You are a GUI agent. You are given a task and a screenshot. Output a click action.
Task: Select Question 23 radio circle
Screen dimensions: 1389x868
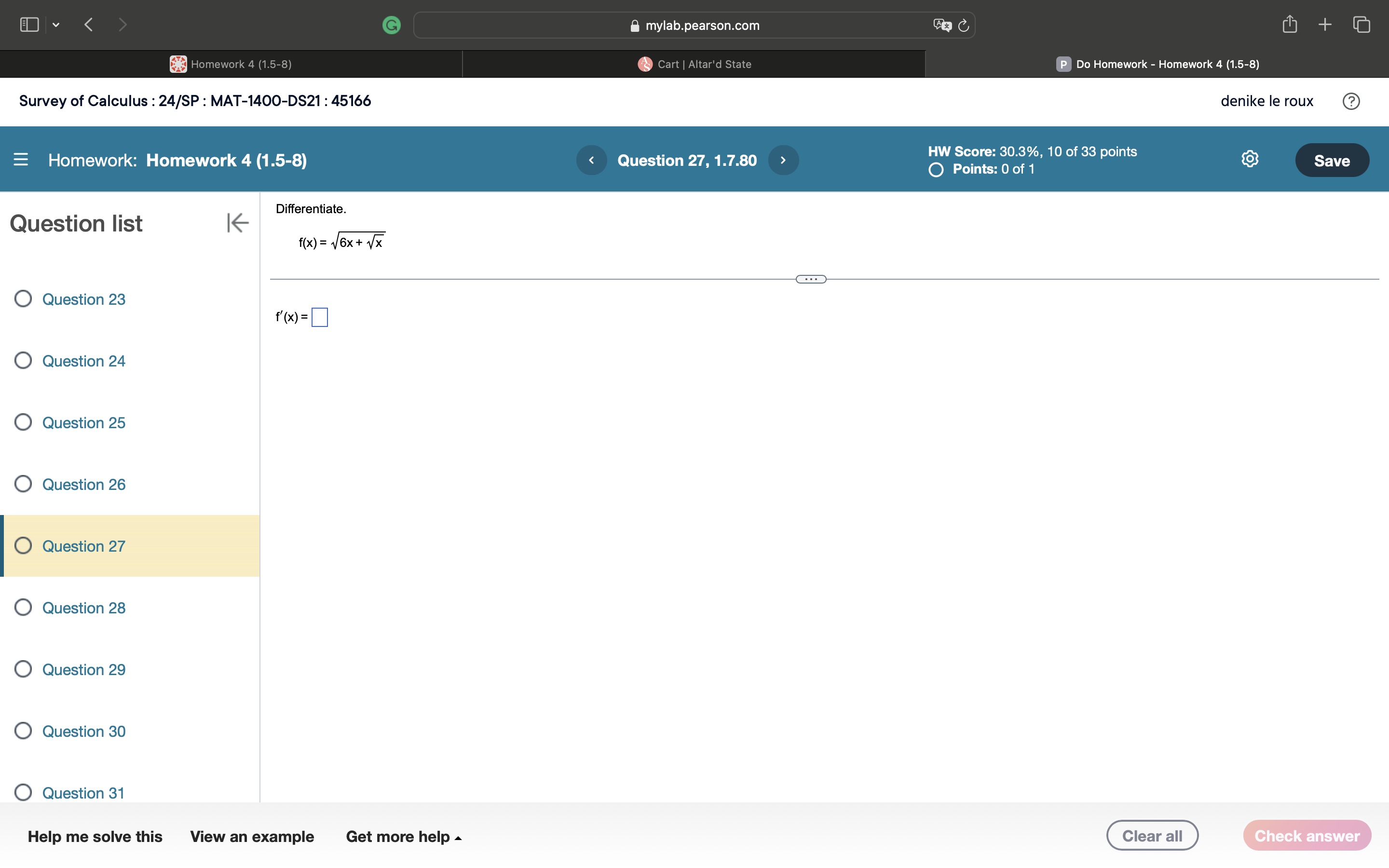(23, 298)
